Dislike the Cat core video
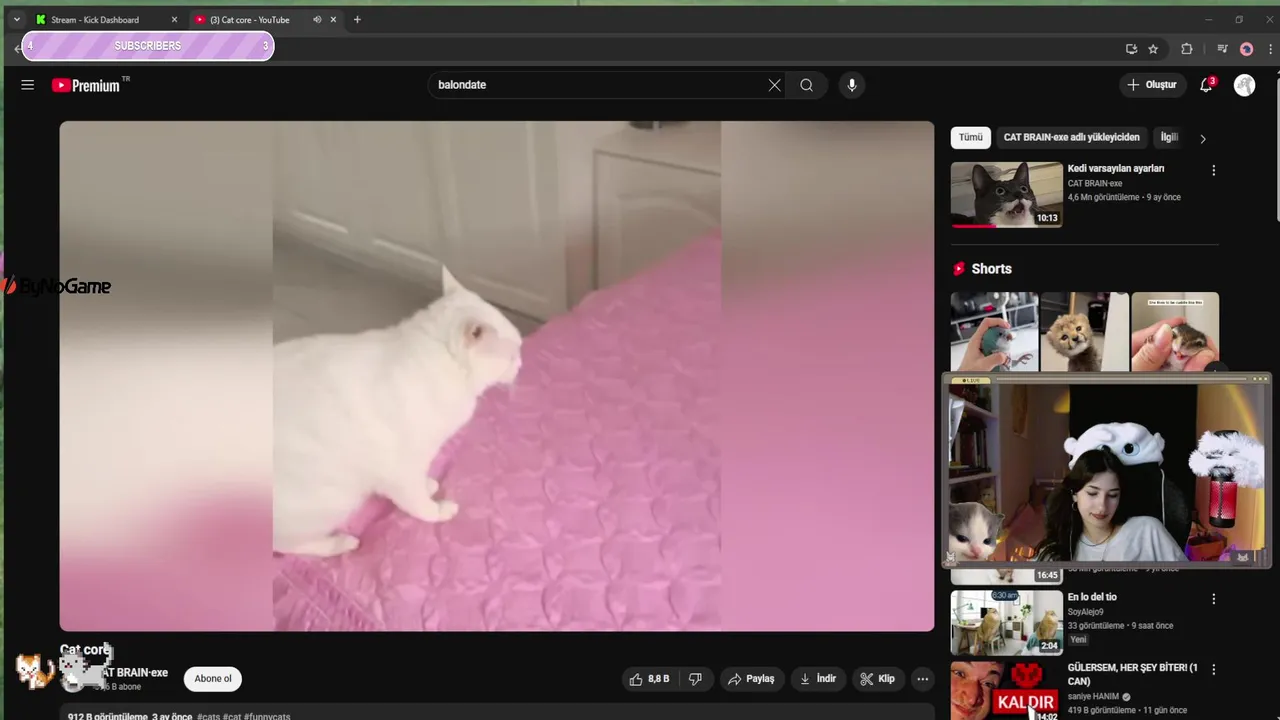The height and width of the screenshot is (720, 1280). (x=695, y=679)
